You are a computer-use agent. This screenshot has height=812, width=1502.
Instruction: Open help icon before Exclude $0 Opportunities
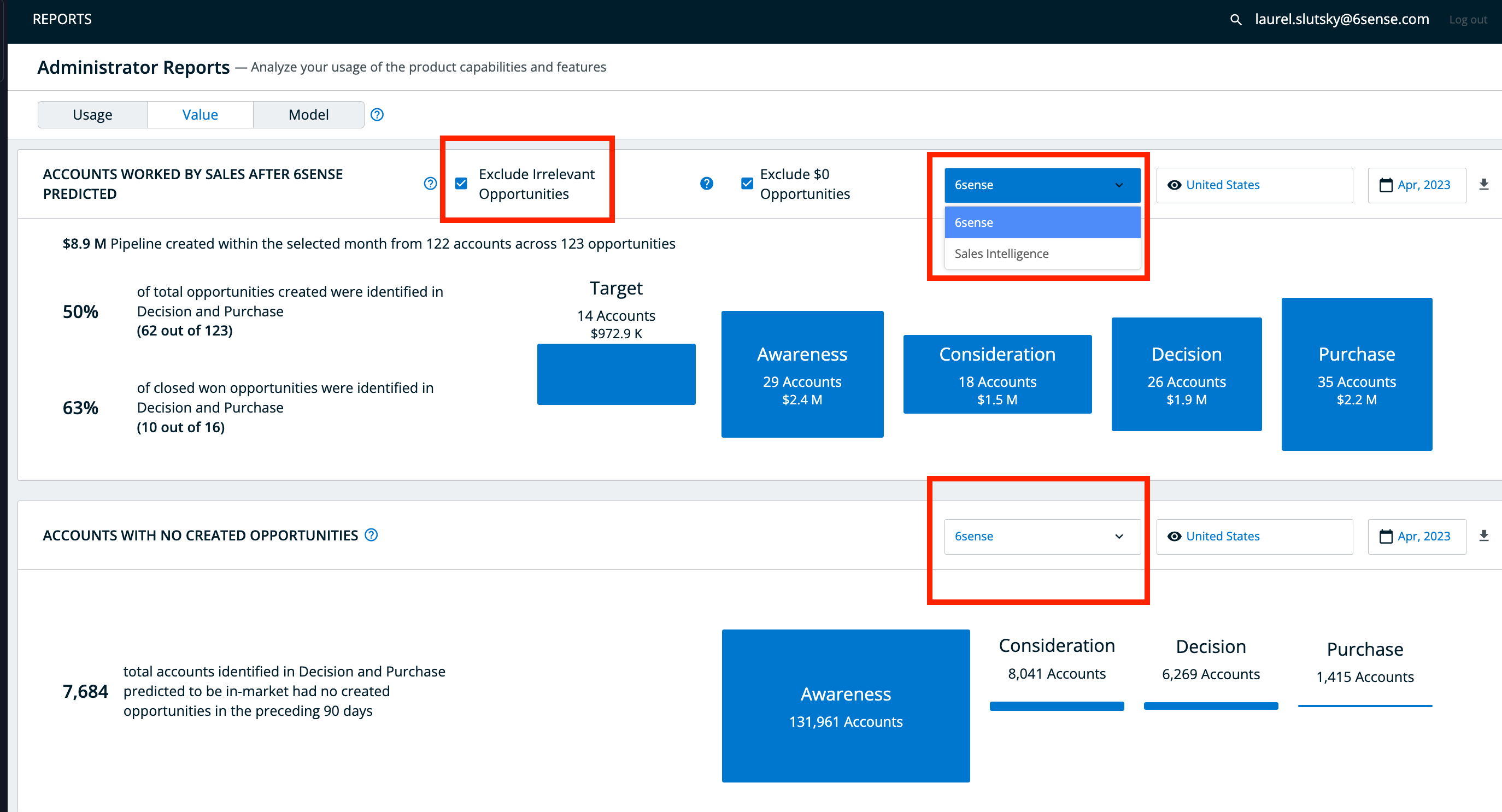tap(707, 184)
